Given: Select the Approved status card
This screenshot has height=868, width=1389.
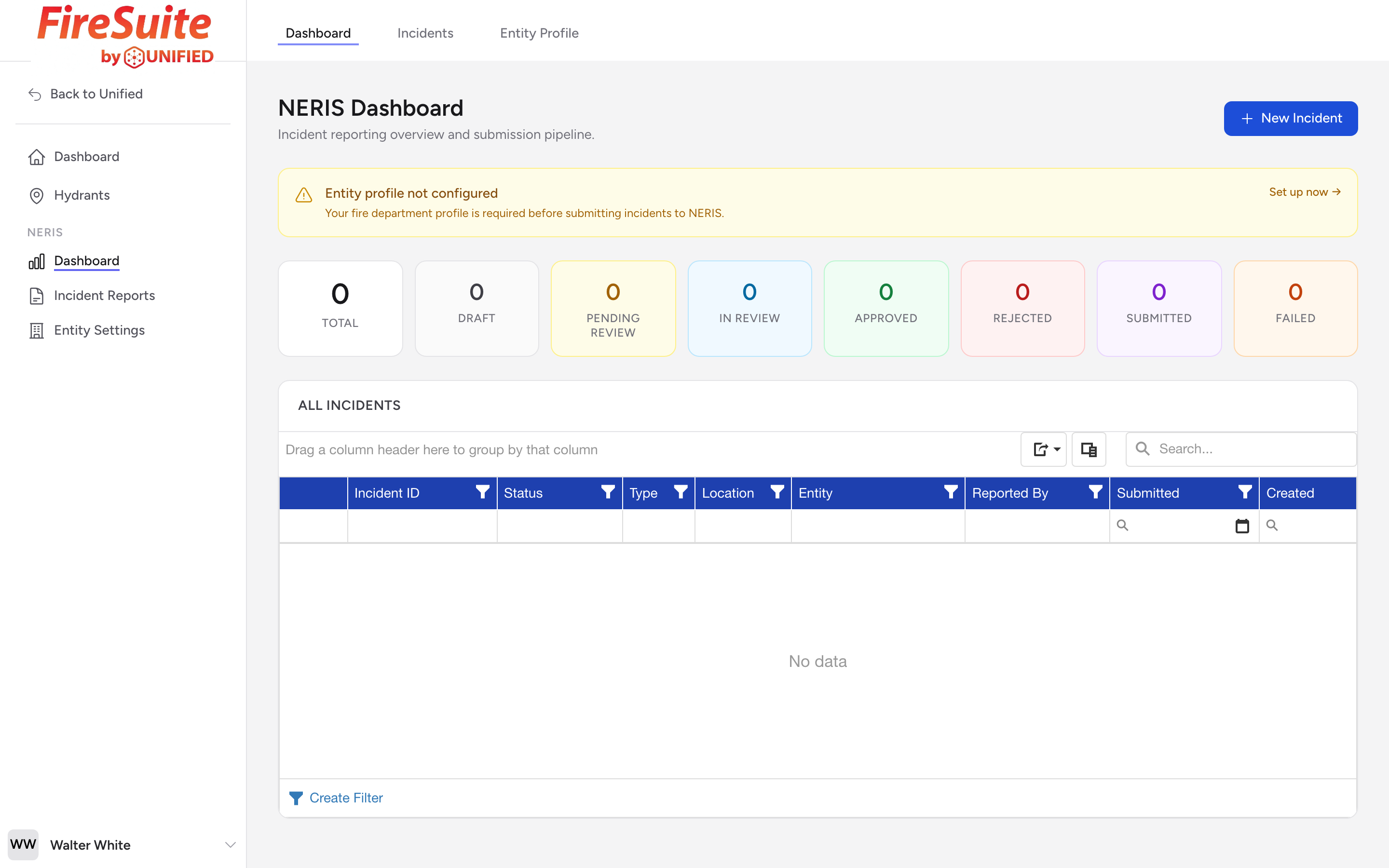Looking at the screenshot, I should point(886,308).
